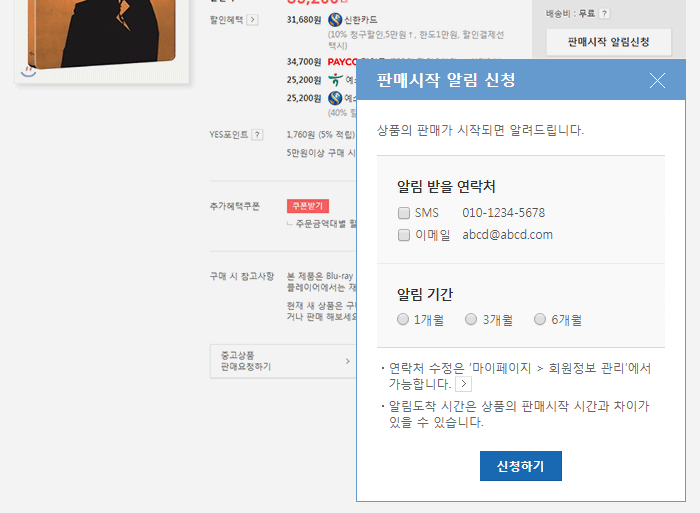Open the YES포인트 help question icon
The width and height of the screenshot is (700, 513).
pyautogui.click(x=257, y=135)
